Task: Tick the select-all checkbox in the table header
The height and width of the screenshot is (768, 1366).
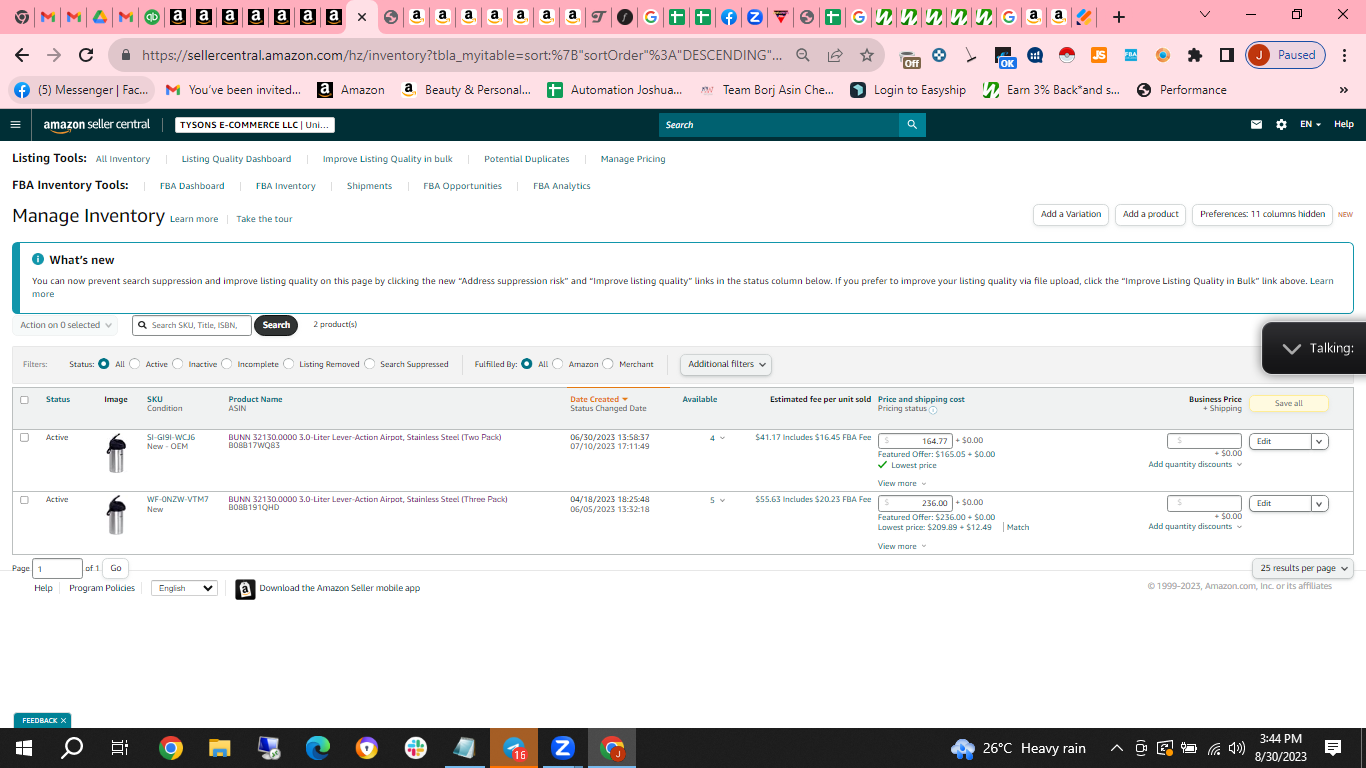Action: point(25,400)
